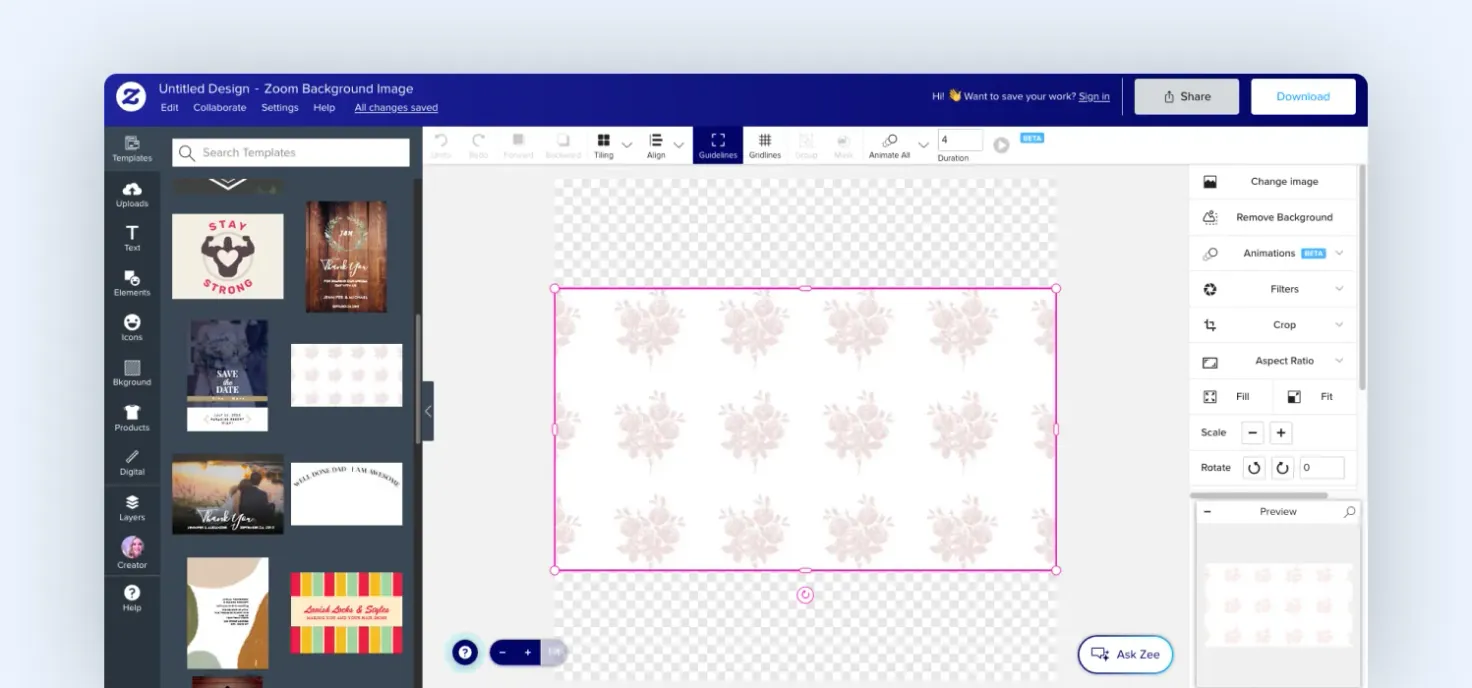
Task: Rotate image clockwise
Action: (1281, 468)
